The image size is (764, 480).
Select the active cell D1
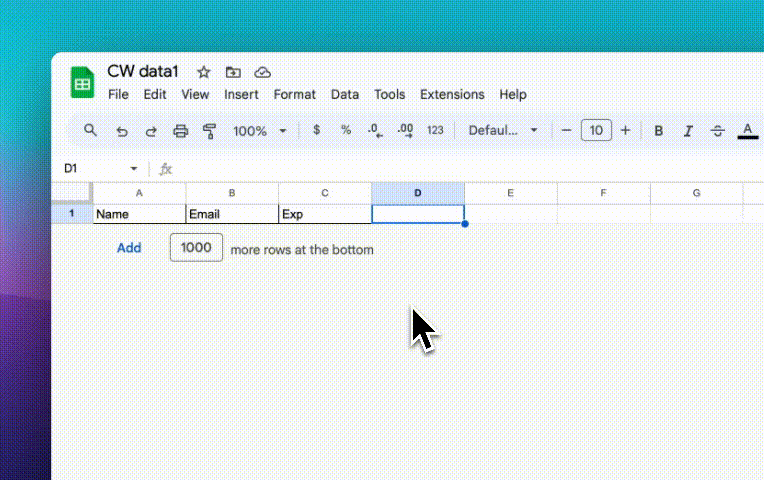pyautogui.click(x=418, y=214)
